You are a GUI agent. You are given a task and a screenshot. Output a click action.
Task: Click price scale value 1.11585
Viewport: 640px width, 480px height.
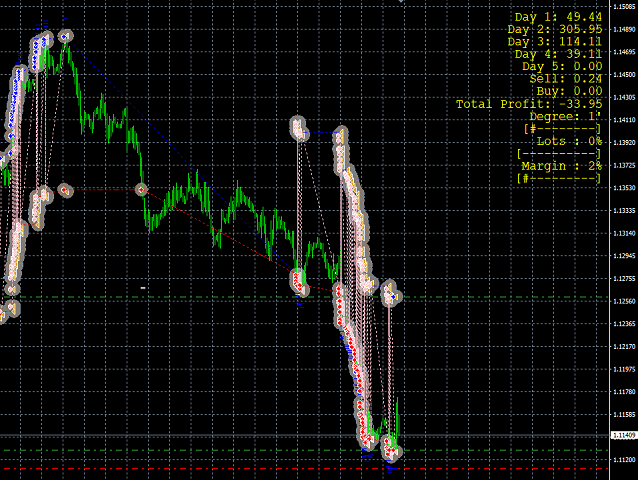click(624, 414)
